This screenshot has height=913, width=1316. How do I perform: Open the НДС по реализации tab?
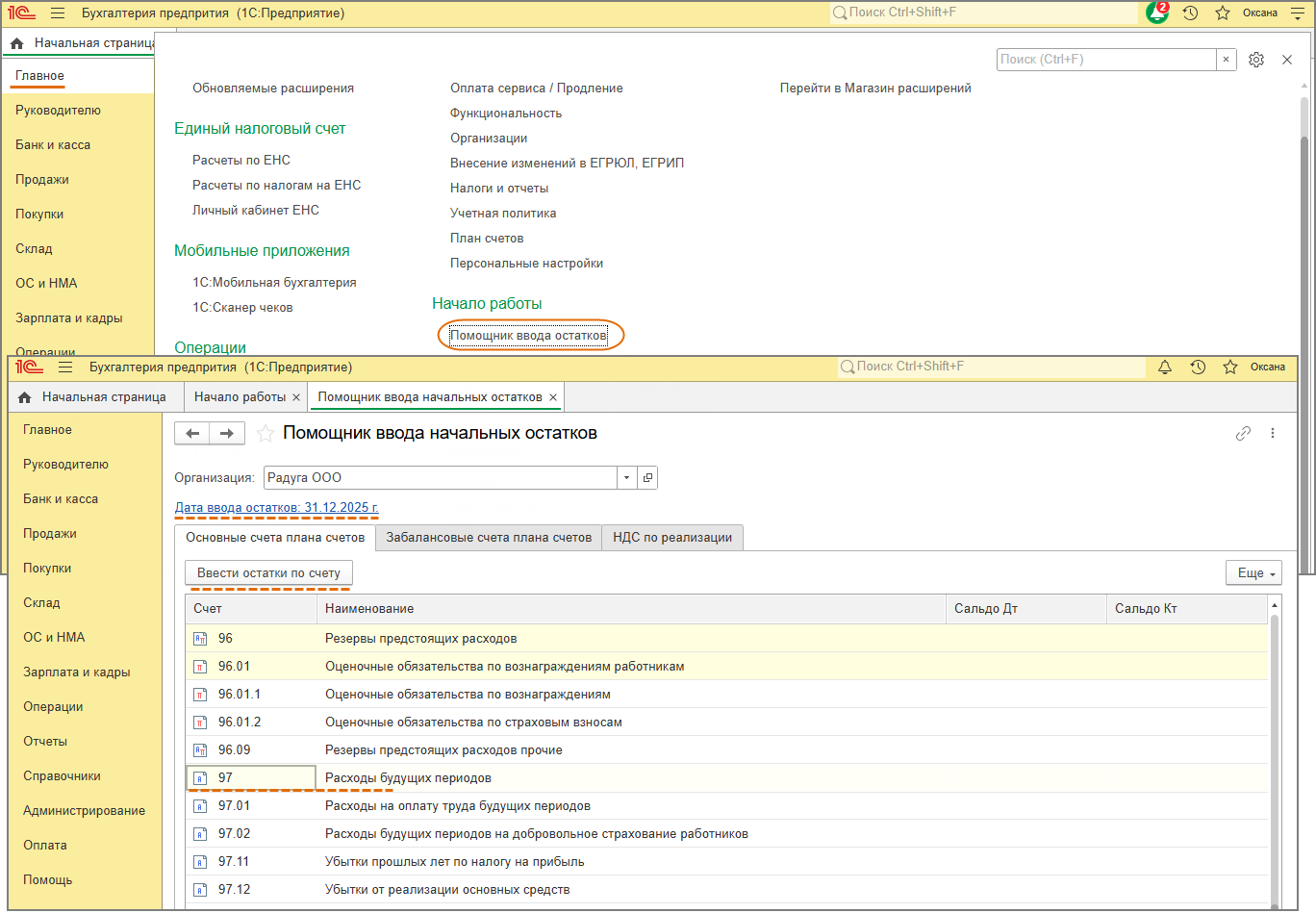(672, 538)
